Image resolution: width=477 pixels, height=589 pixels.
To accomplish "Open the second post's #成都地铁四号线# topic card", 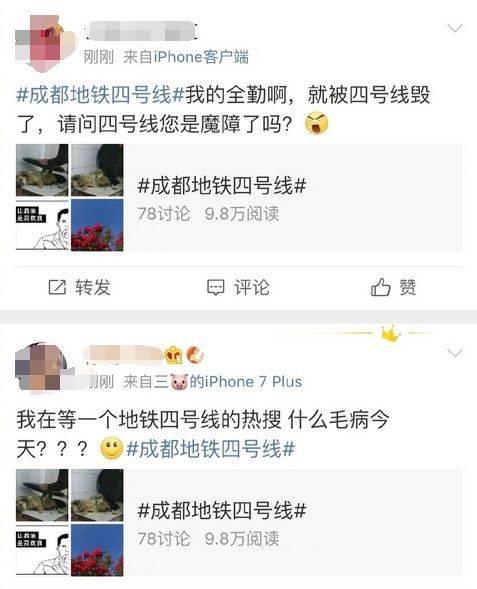I will (x=239, y=522).
